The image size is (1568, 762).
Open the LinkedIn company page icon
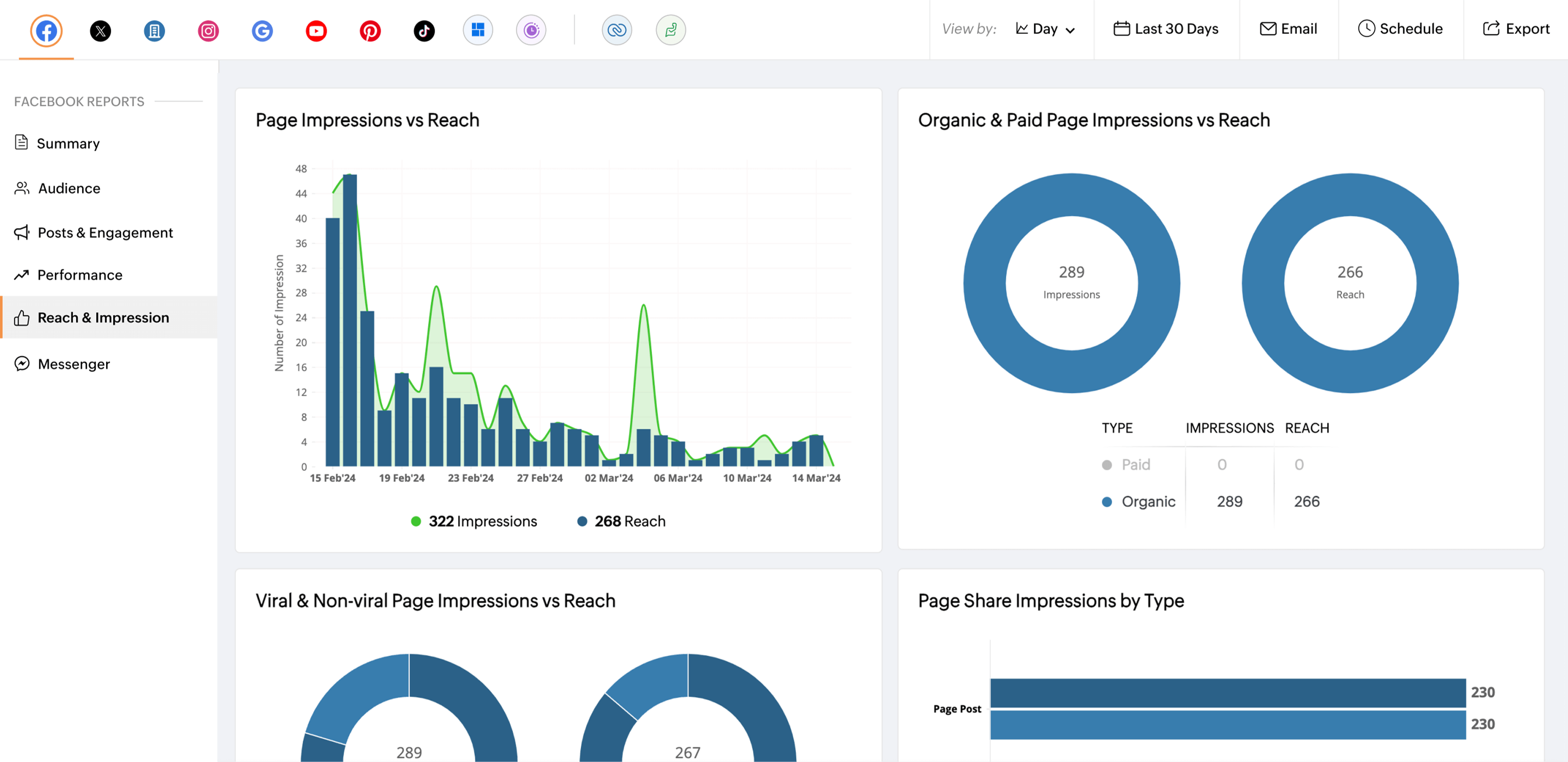coord(154,30)
